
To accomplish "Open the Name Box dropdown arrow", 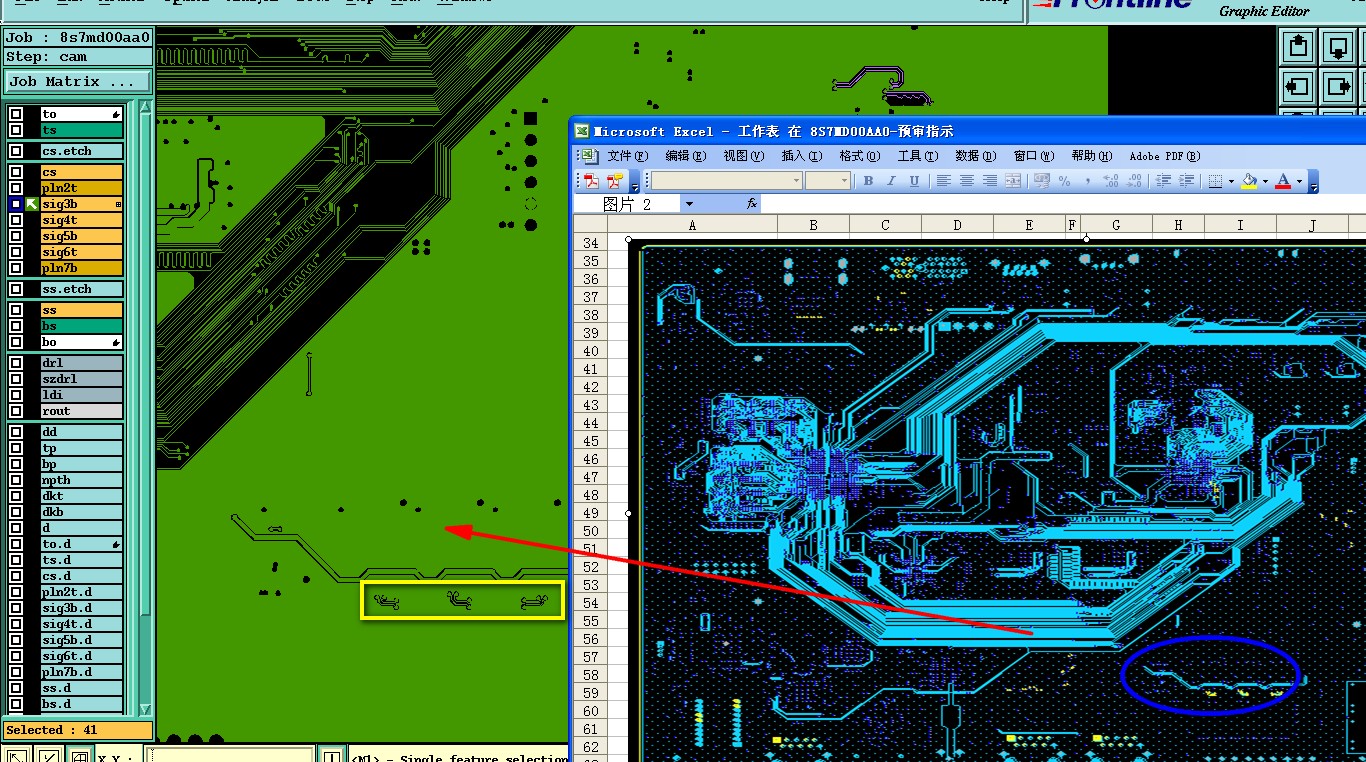I will [688, 203].
